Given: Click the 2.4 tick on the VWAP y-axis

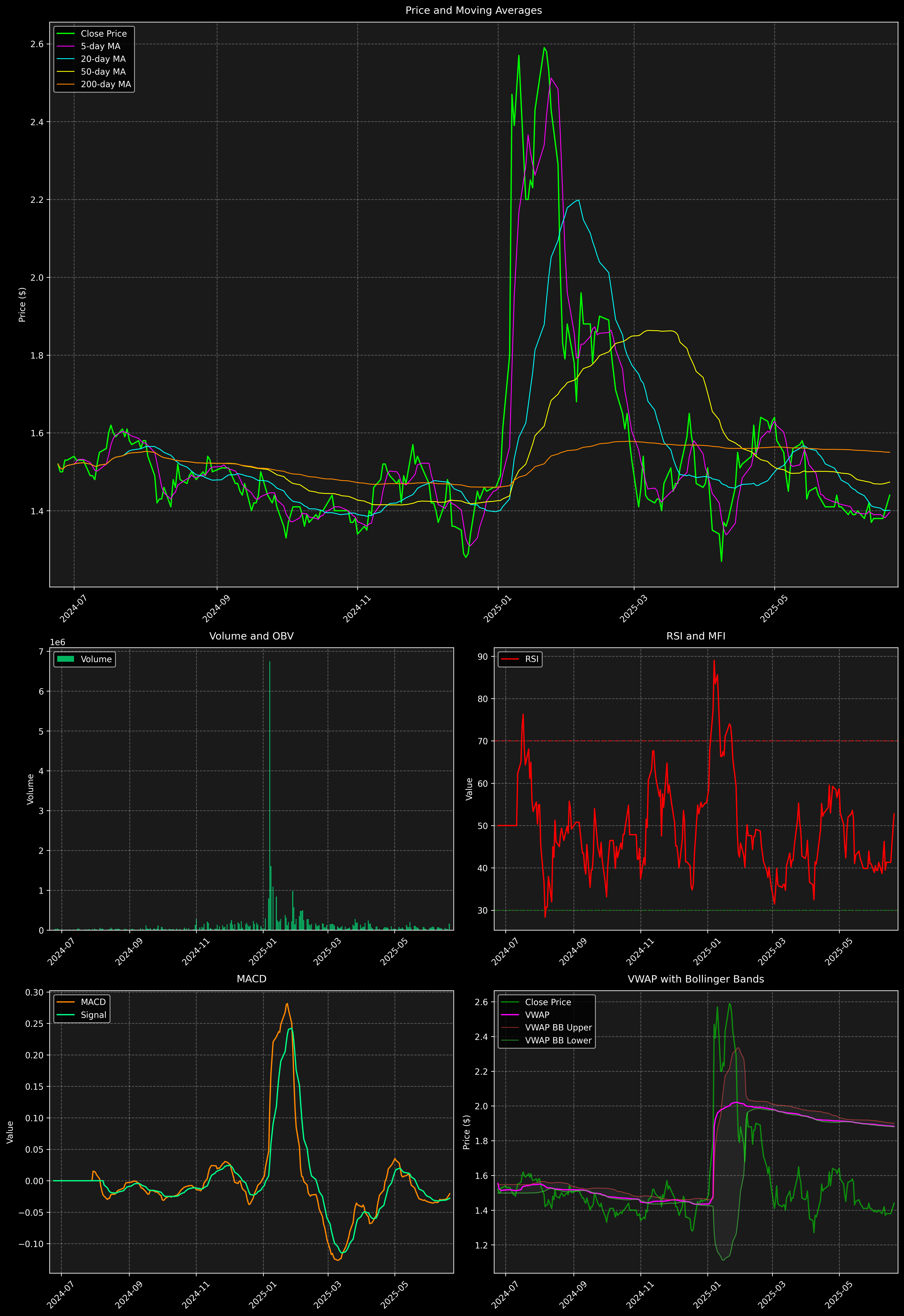Looking at the screenshot, I should coord(482,1037).
